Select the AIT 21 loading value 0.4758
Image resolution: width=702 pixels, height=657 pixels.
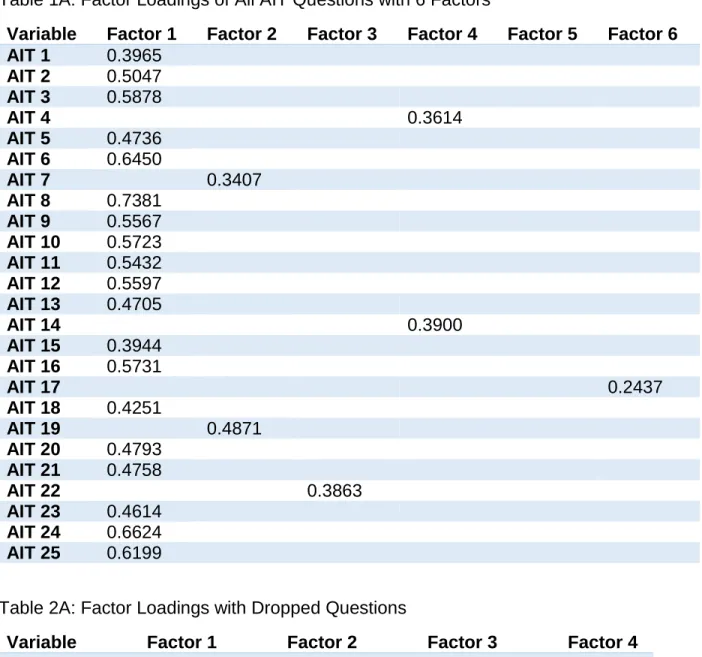tap(134, 470)
